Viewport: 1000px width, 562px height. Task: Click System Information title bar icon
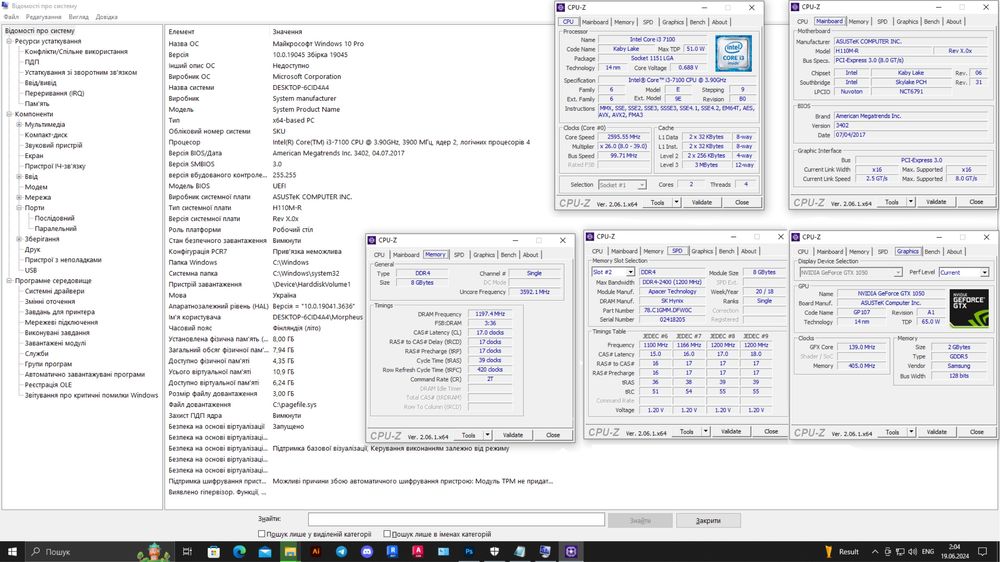[6, 6]
